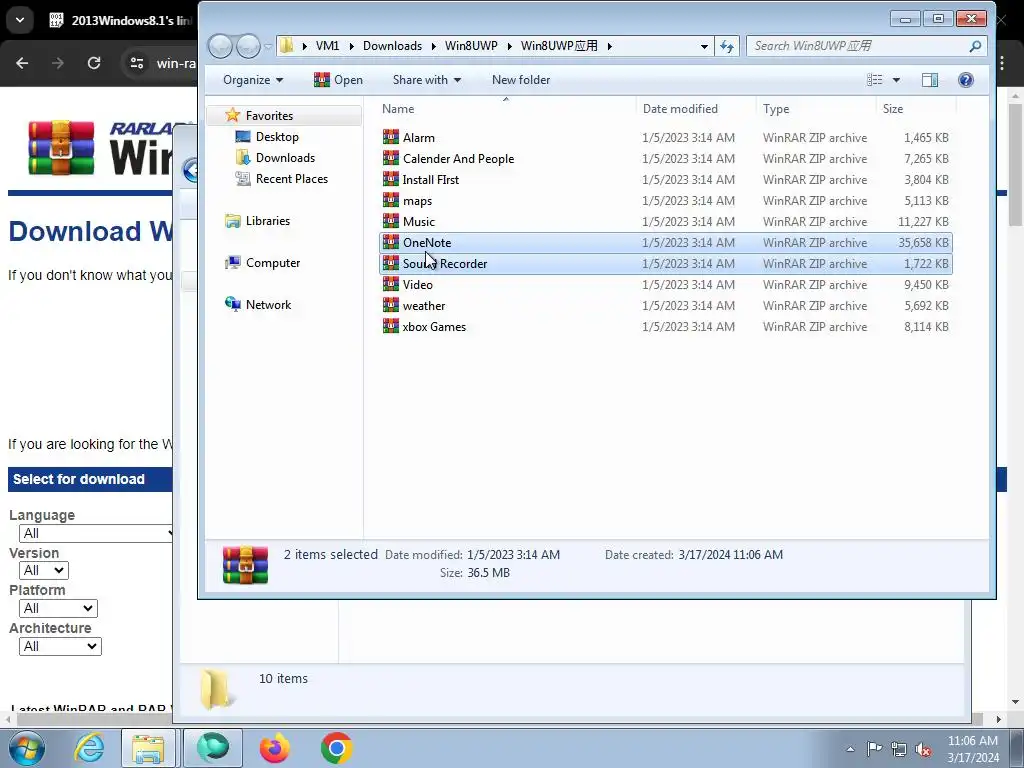This screenshot has width=1024, height=768.
Task: Select the xbox Games archive icon
Action: click(391, 326)
